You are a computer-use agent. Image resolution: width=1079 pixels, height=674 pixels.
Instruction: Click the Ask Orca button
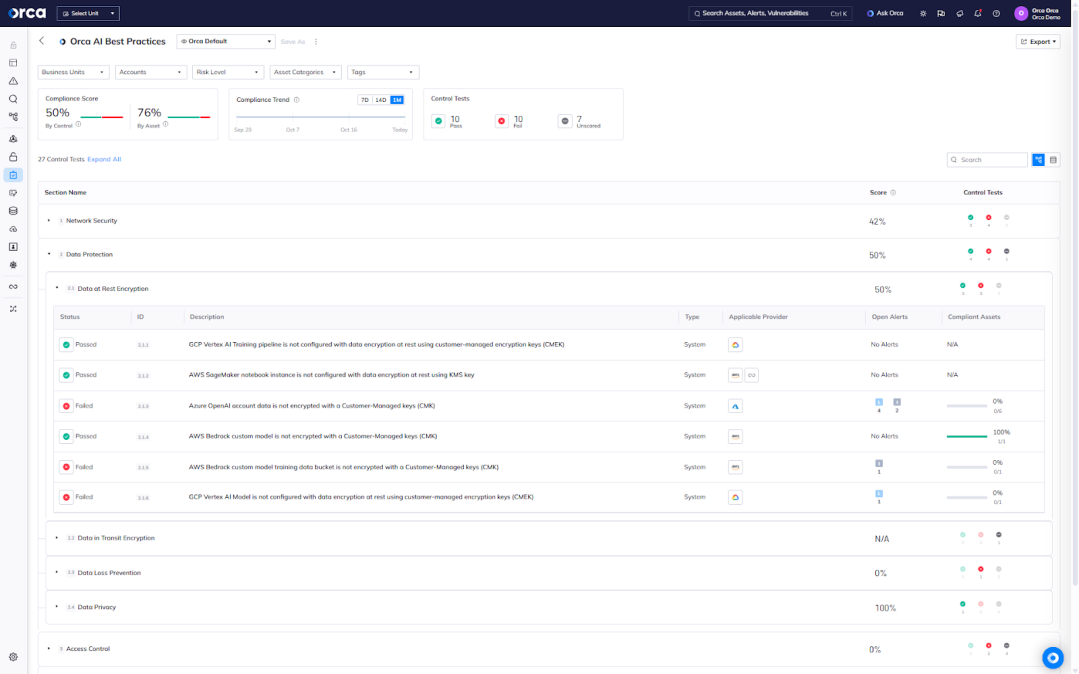point(884,13)
